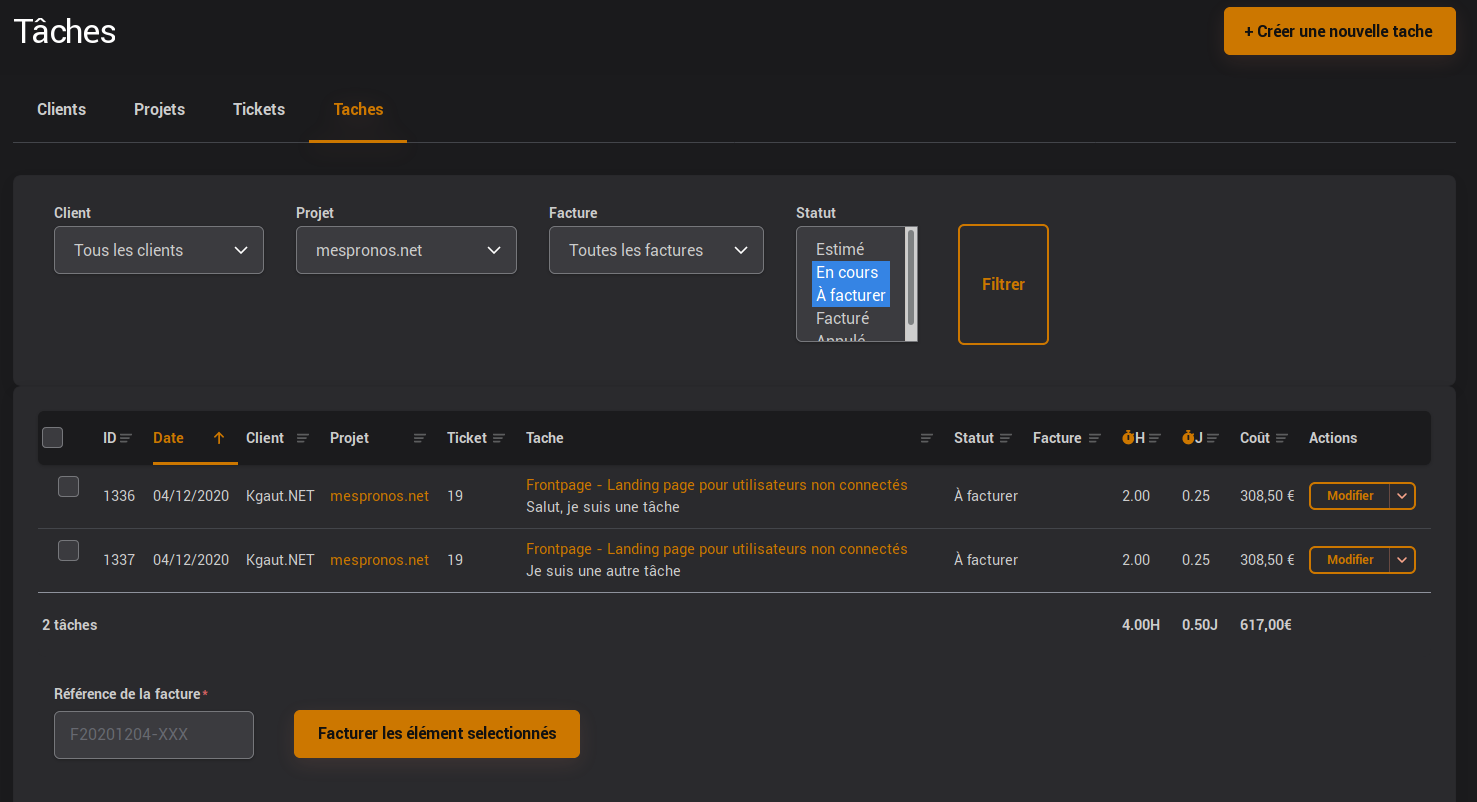Click the sort arrow in Date column

point(219,438)
